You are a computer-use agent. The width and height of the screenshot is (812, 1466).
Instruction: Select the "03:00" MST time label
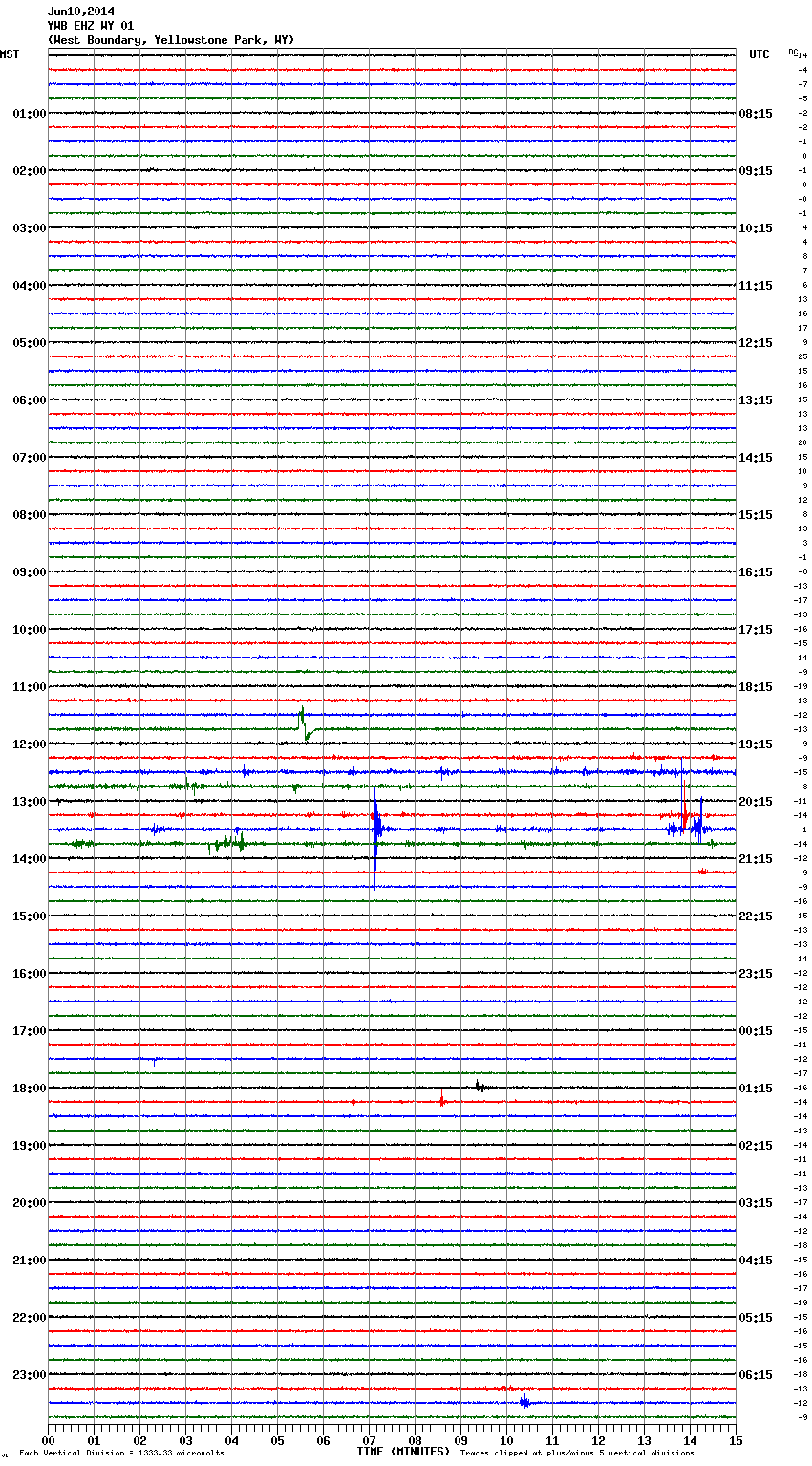(x=29, y=228)
